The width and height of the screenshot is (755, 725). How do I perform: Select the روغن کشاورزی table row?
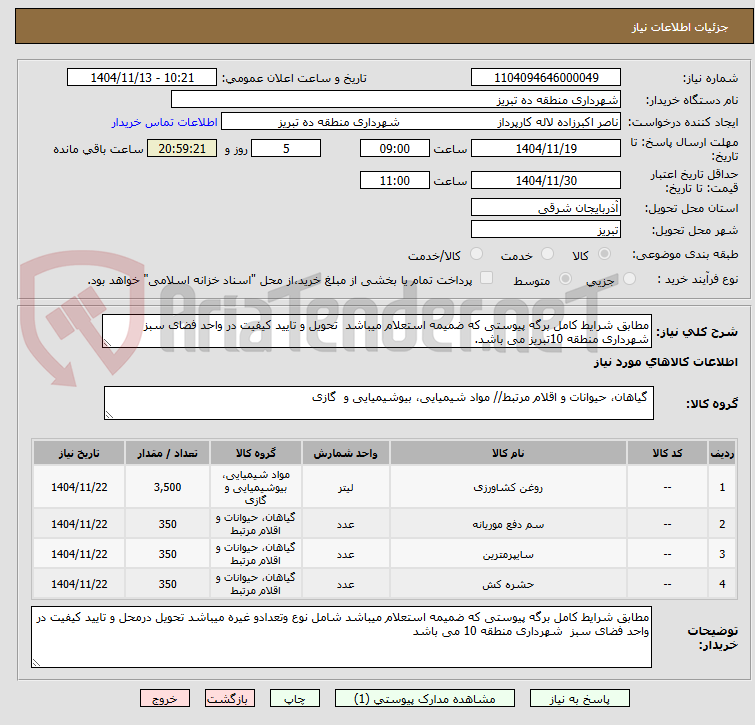pos(384,487)
